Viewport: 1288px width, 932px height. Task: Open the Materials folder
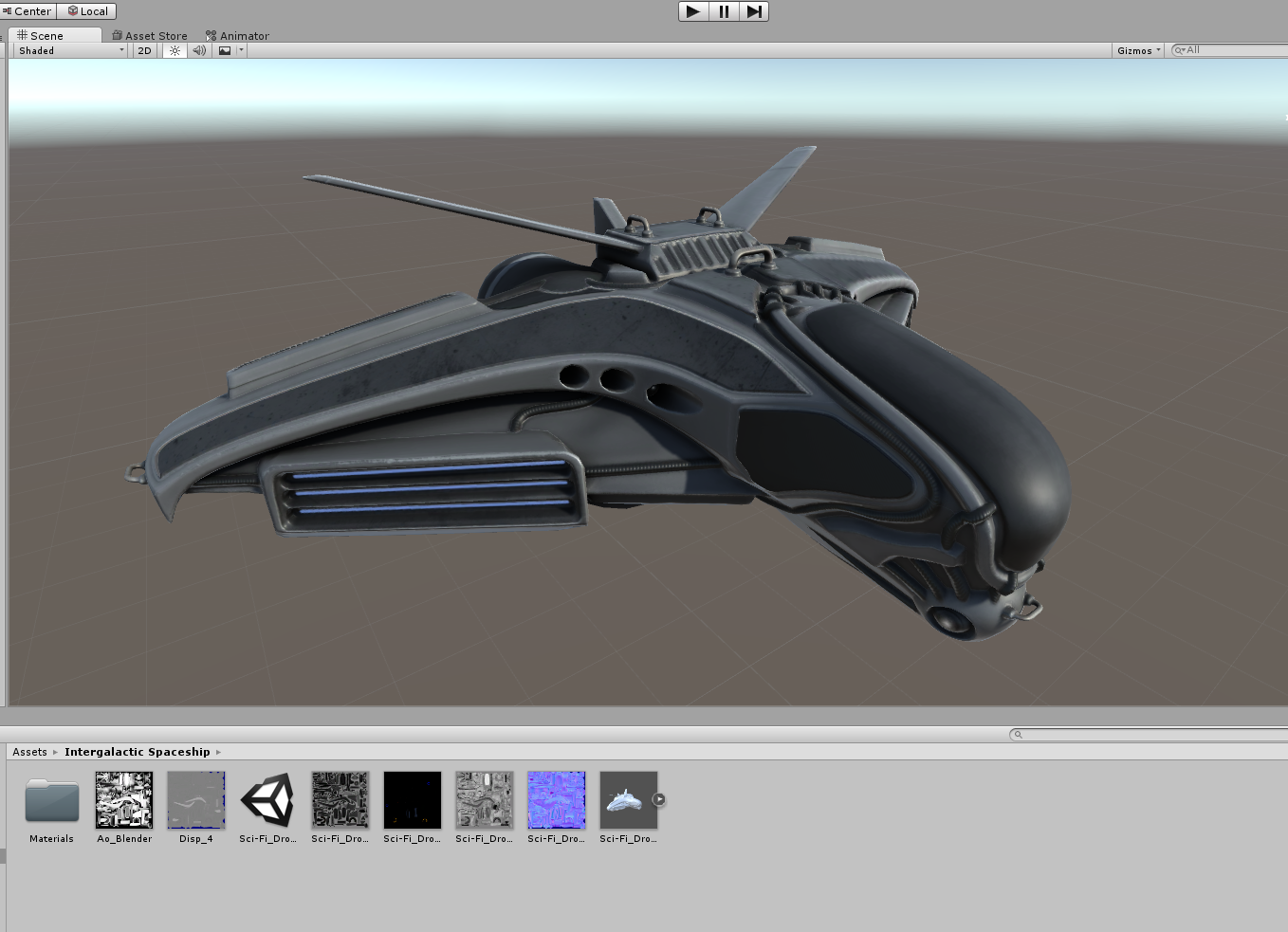click(x=51, y=799)
